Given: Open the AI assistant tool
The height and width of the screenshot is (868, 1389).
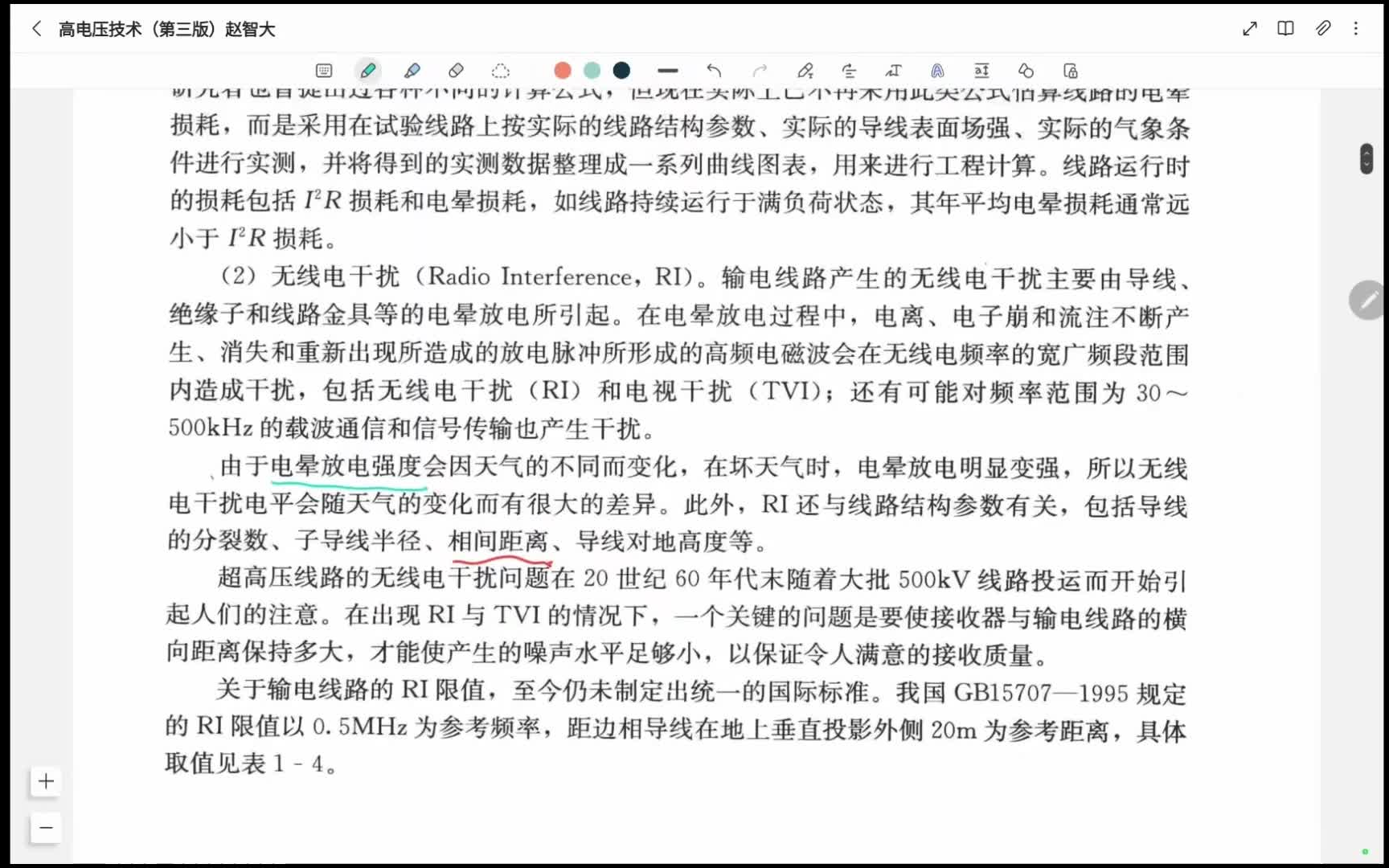Looking at the screenshot, I should pos(937,71).
